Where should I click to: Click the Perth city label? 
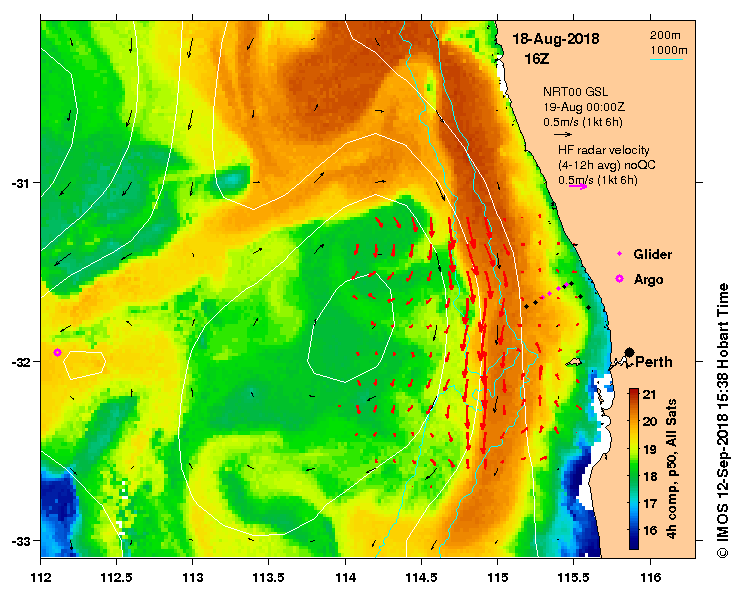coord(654,362)
